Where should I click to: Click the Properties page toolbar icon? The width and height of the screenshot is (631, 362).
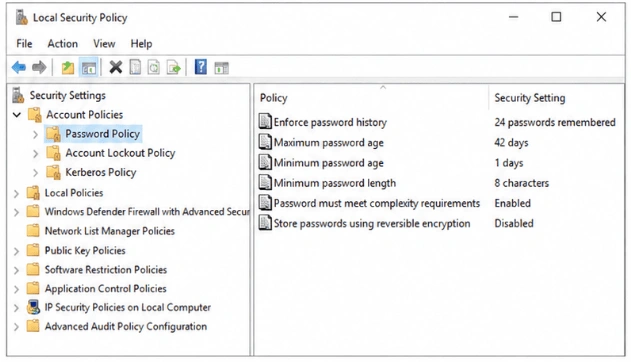[135, 67]
